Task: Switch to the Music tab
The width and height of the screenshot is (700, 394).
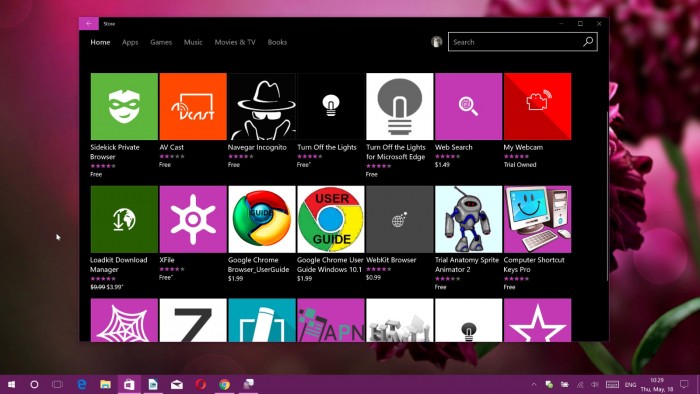Action: pyautogui.click(x=193, y=42)
